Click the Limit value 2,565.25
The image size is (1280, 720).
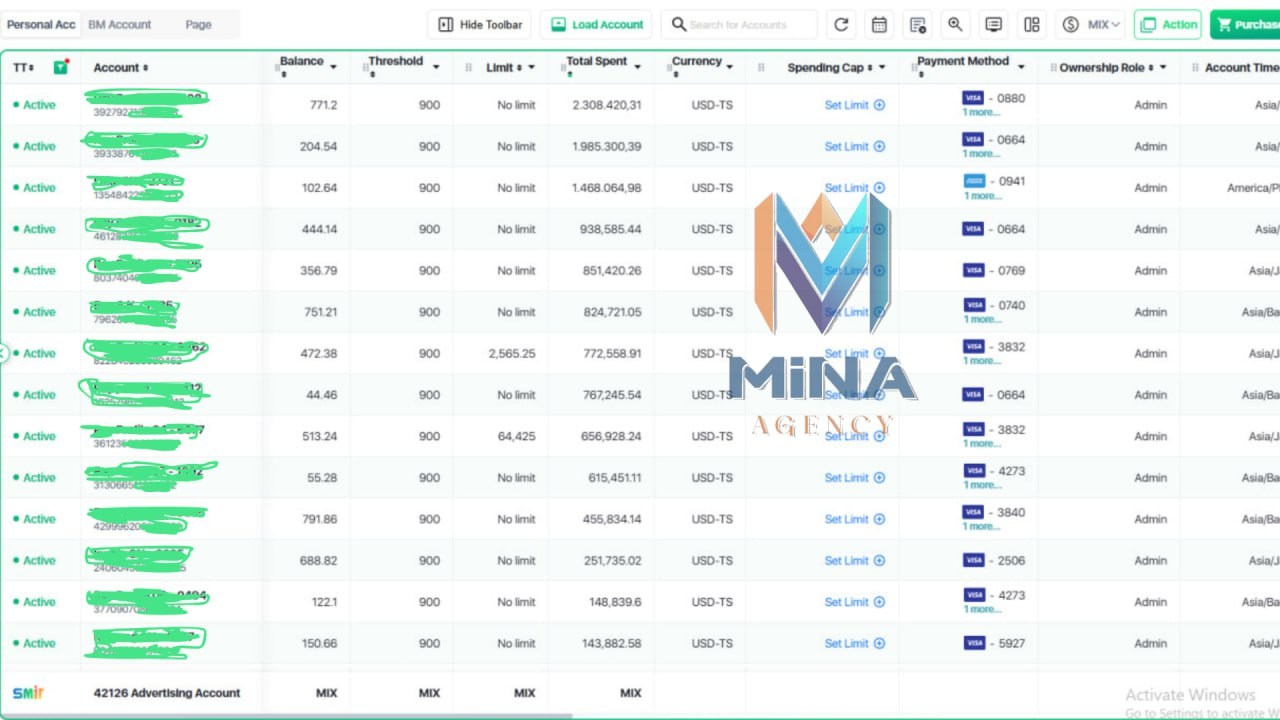coord(512,353)
